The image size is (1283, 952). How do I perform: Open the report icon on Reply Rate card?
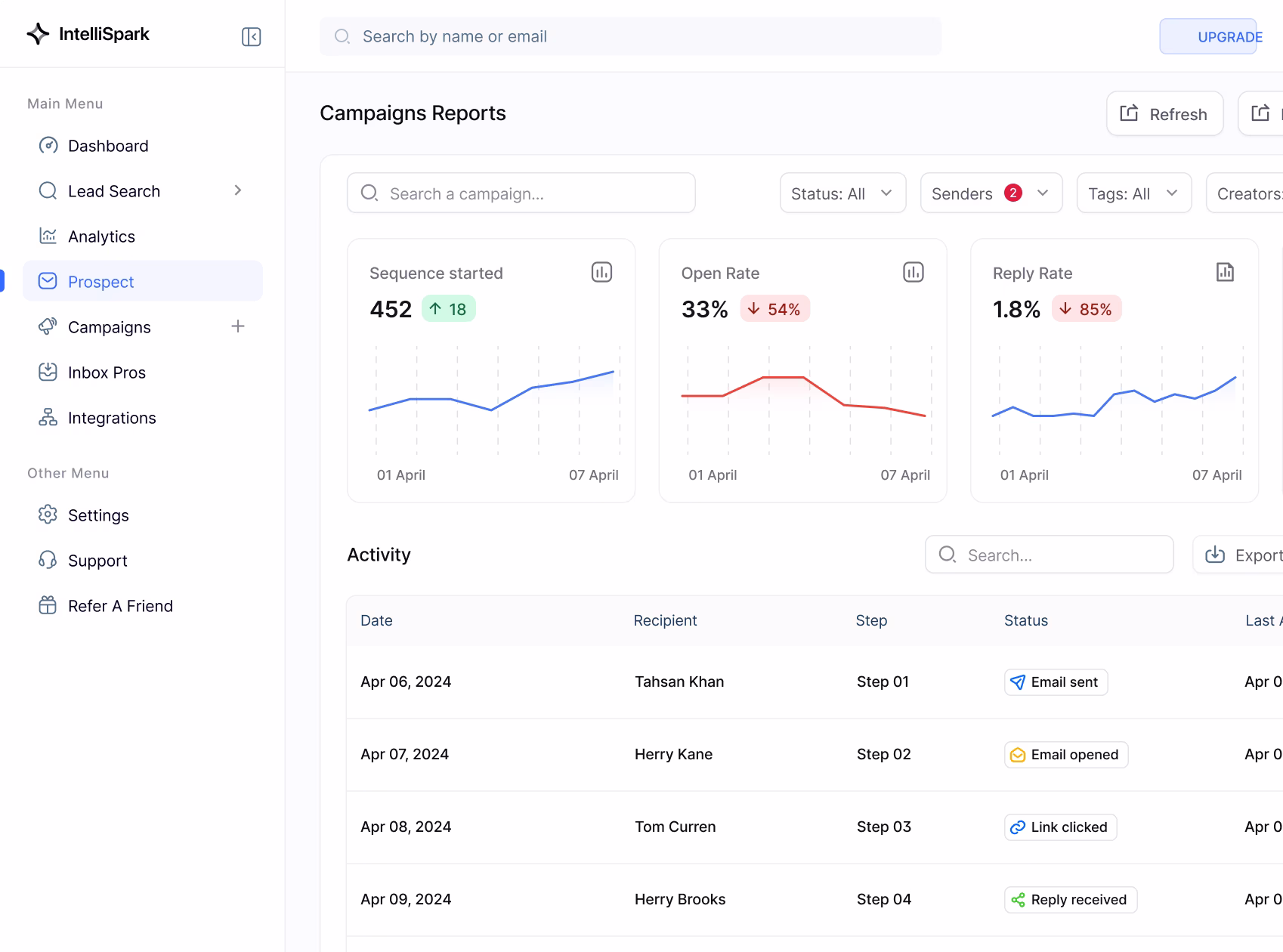pos(1225,272)
